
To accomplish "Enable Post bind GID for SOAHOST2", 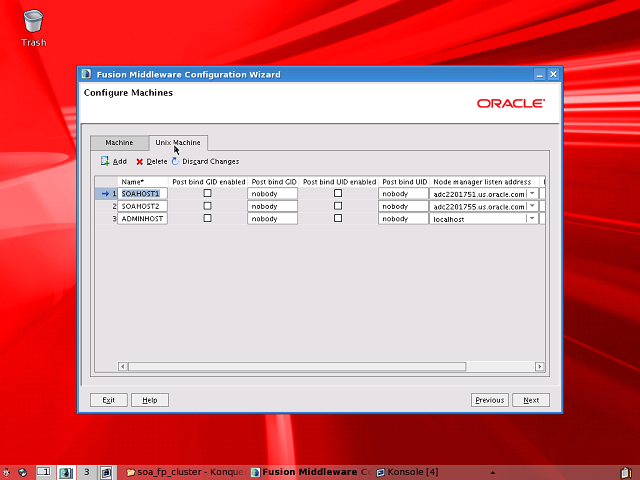I will point(207,206).
